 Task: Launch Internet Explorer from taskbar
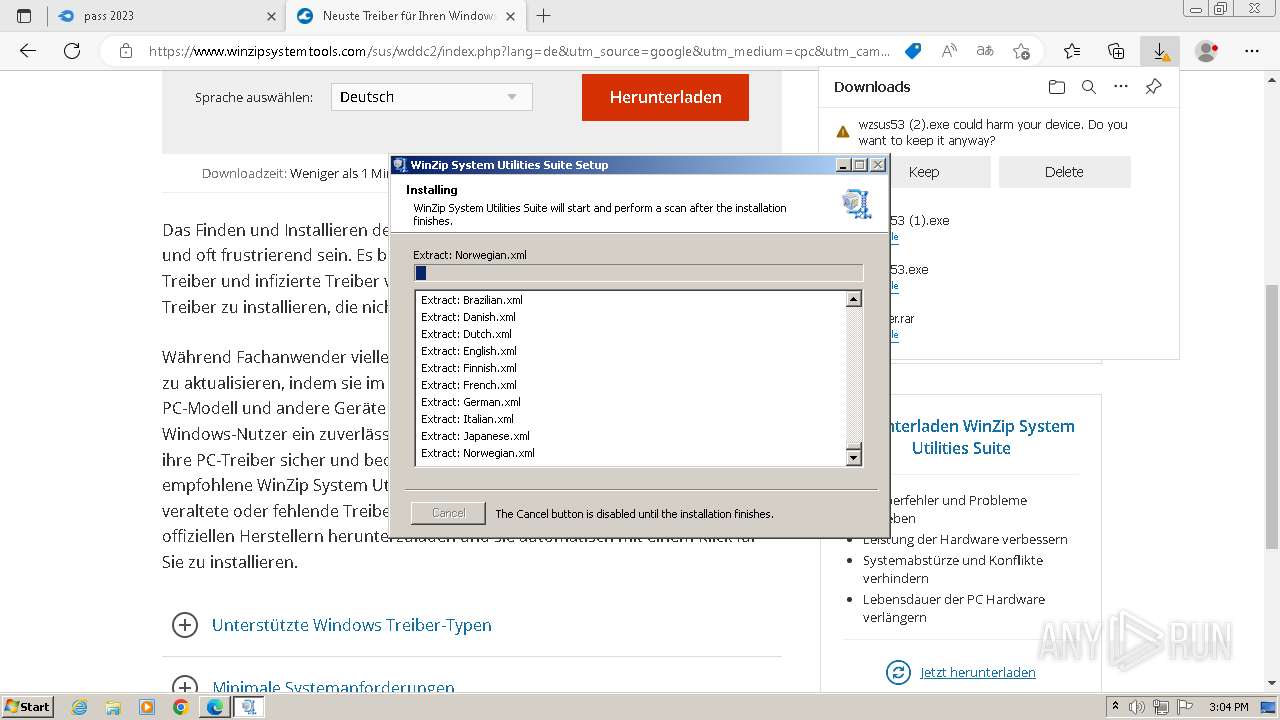(x=79, y=707)
